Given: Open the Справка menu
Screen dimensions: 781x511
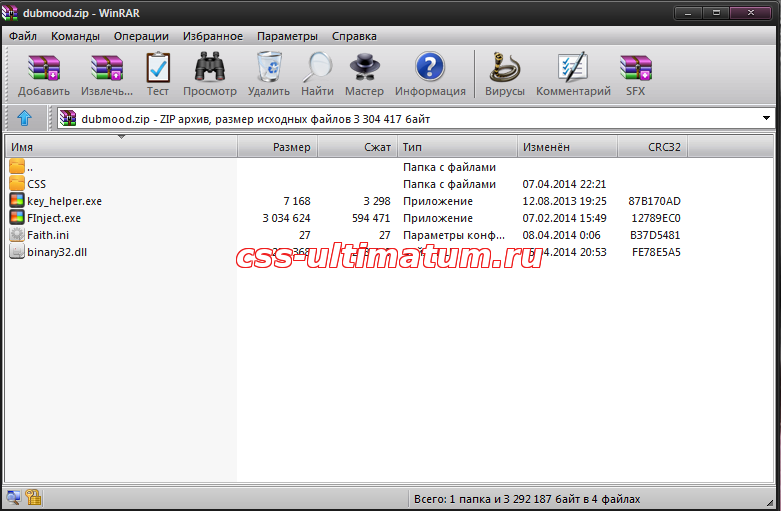Looking at the screenshot, I should click(354, 36).
